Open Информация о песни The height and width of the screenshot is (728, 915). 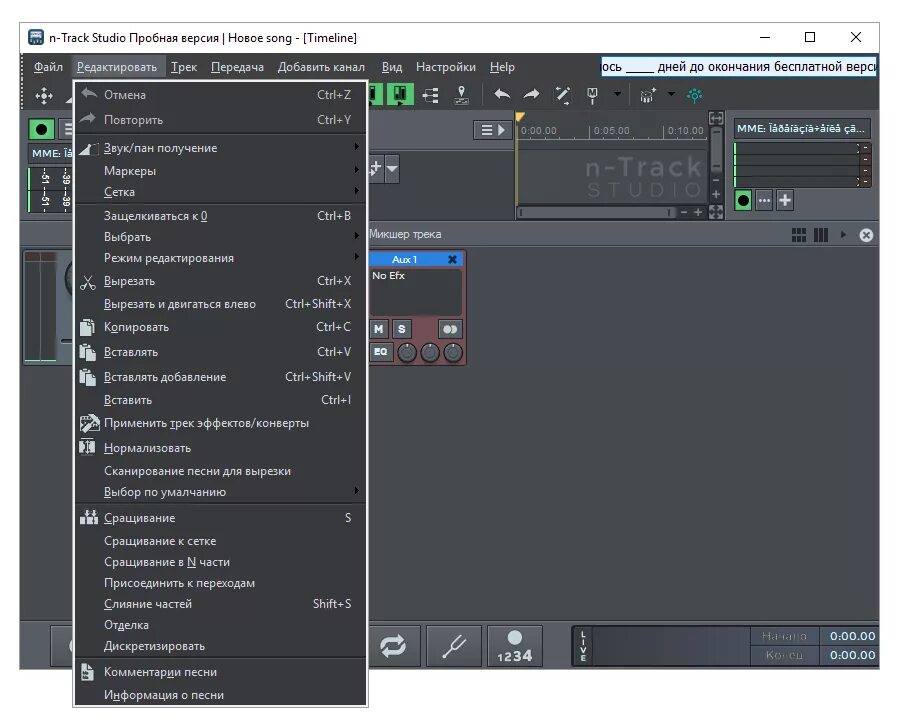point(221,695)
